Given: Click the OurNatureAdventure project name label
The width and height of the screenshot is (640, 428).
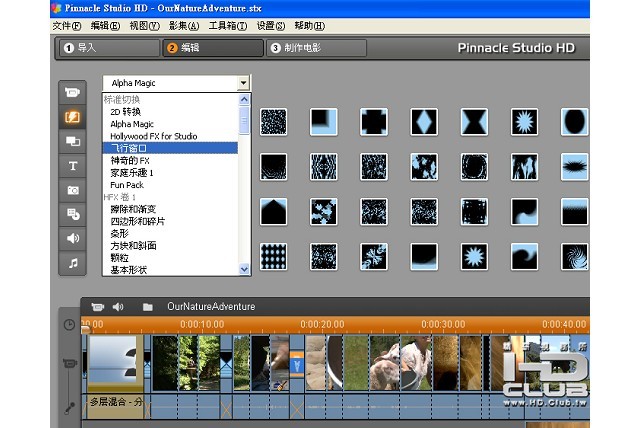Looking at the screenshot, I should coord(211,306).
